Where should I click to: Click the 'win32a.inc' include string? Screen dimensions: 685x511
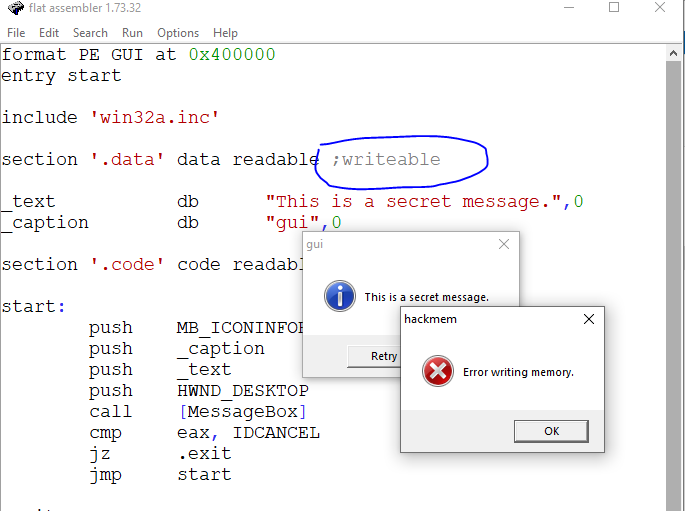[154, 117]
